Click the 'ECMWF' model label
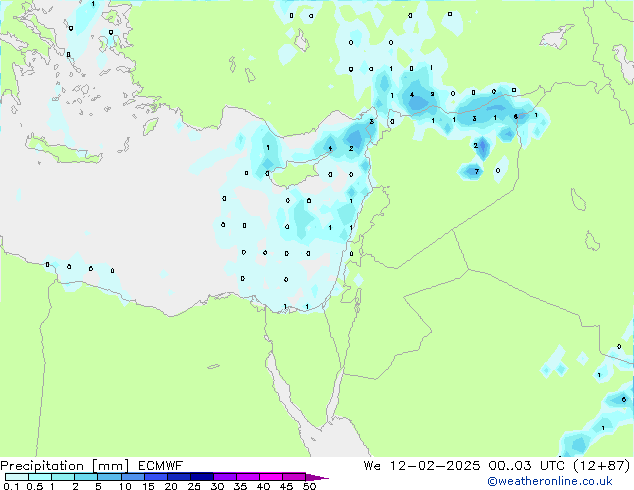The width and height of the screenshot is (634, 490). 161,466
